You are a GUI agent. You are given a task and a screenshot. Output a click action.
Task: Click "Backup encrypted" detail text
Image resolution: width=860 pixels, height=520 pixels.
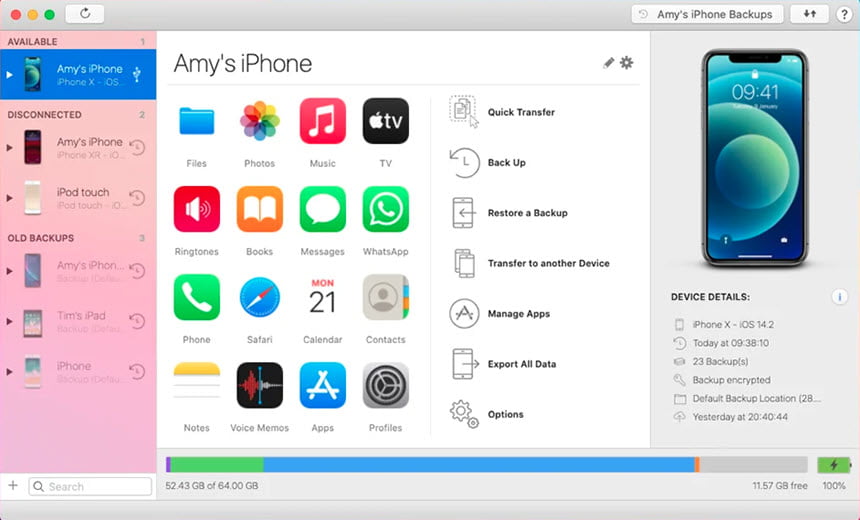(731, 380)
